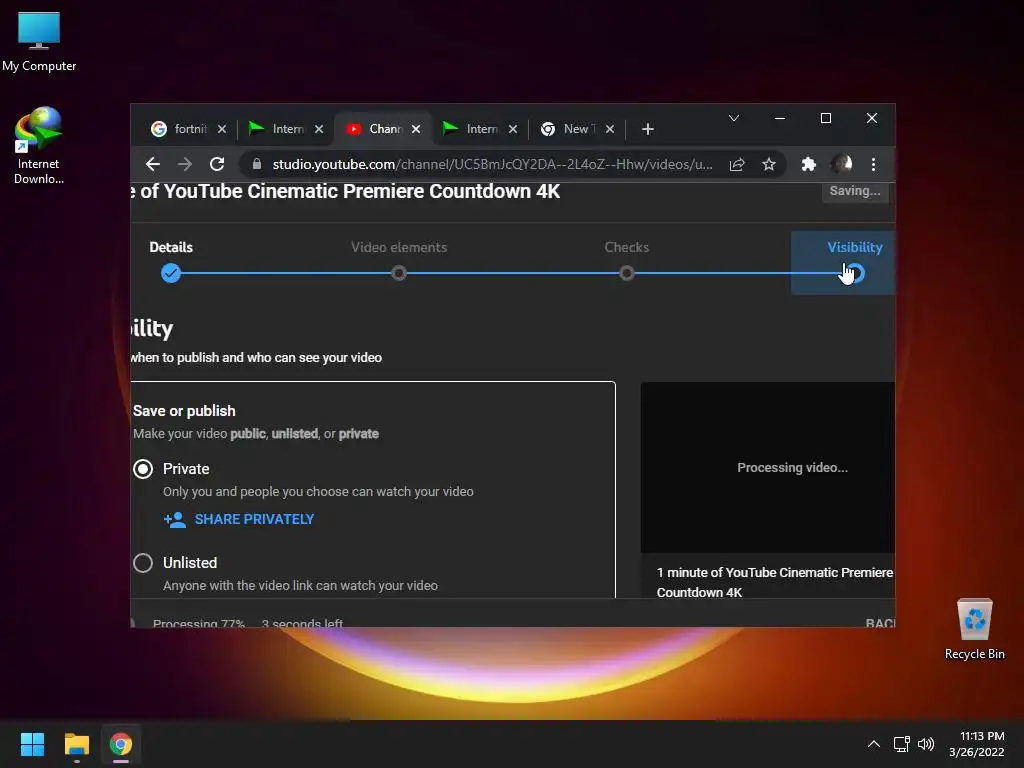Open the tab search dropdown arrow
Image resolution: width=1024 pixels, height=768 pixels.
tap(734, 118)
